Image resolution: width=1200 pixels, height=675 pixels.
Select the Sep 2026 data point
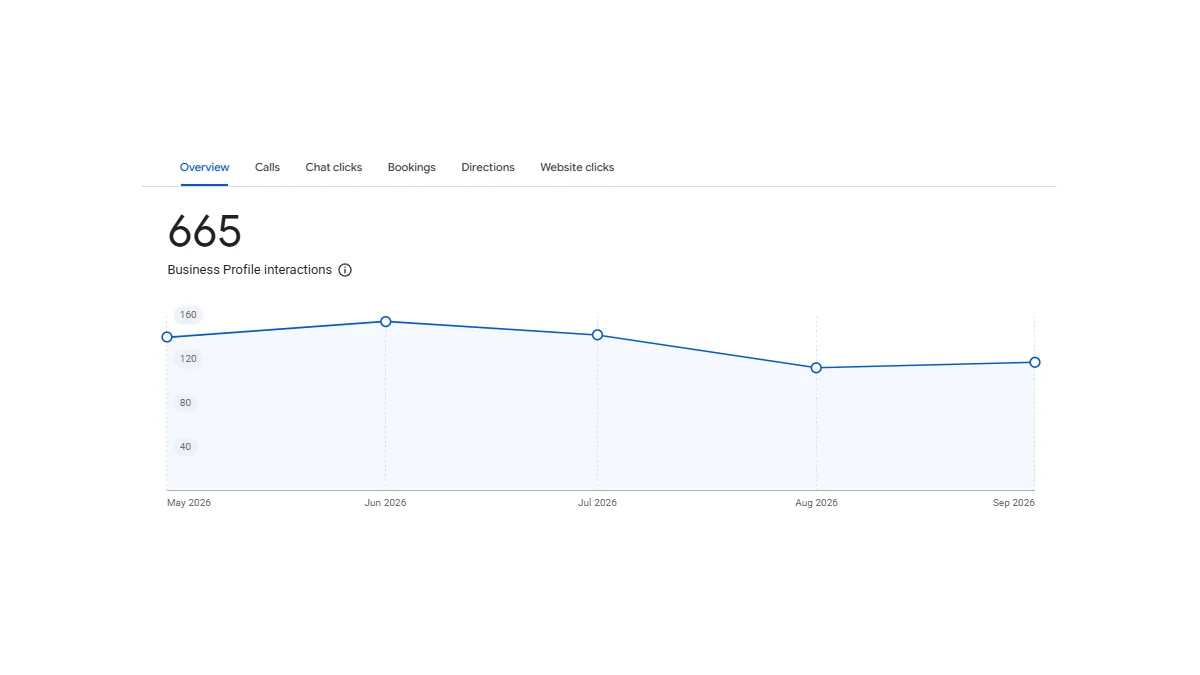[x=1035, y=362]
